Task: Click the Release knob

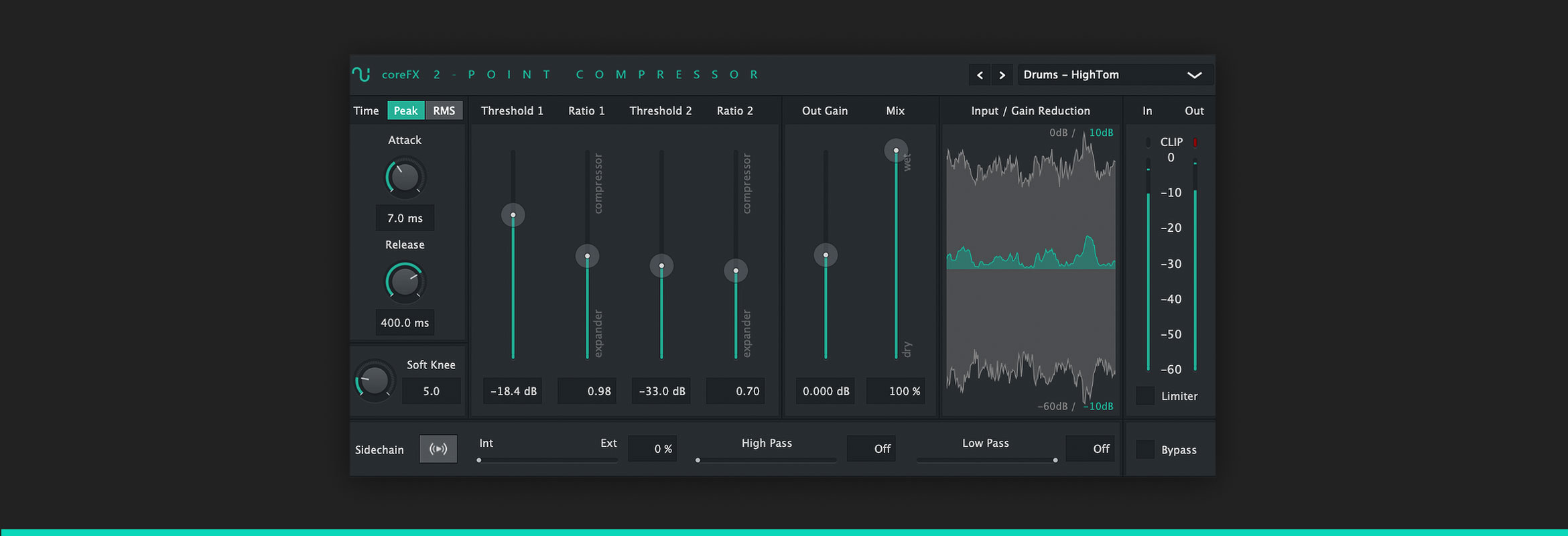Action: pos(405,282)
